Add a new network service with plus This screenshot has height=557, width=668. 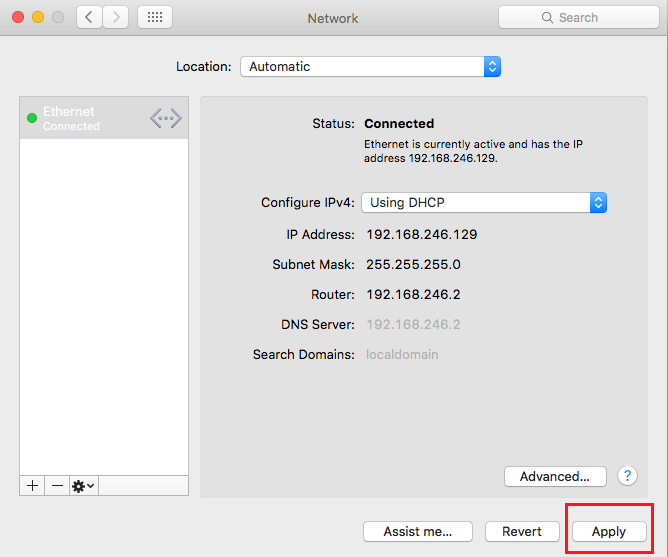point(32,485)
